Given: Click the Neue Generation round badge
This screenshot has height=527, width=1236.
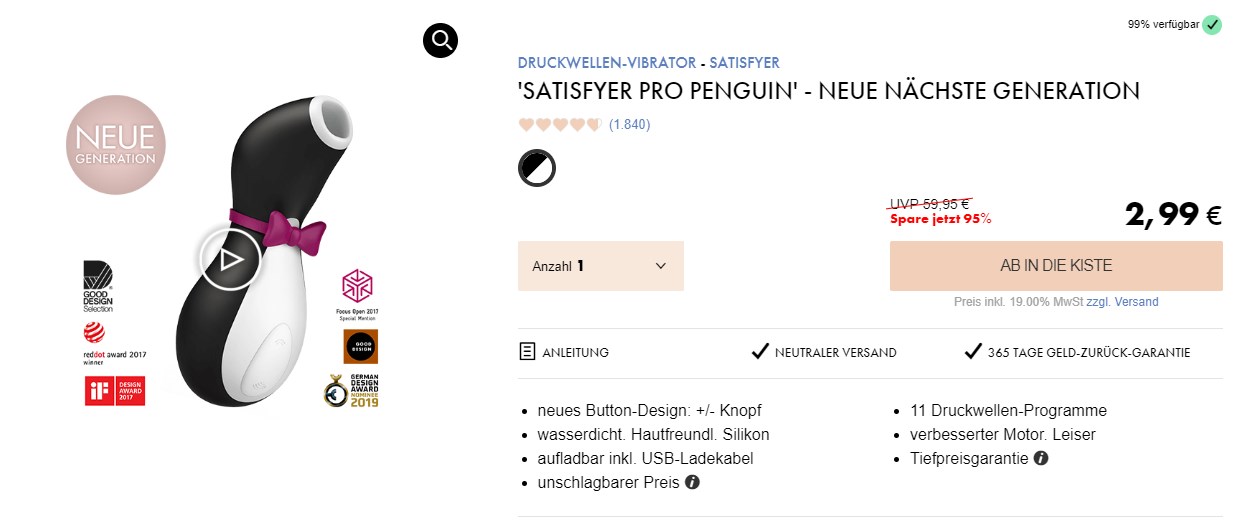Looking at the screenshot, I should pos(116,145).
